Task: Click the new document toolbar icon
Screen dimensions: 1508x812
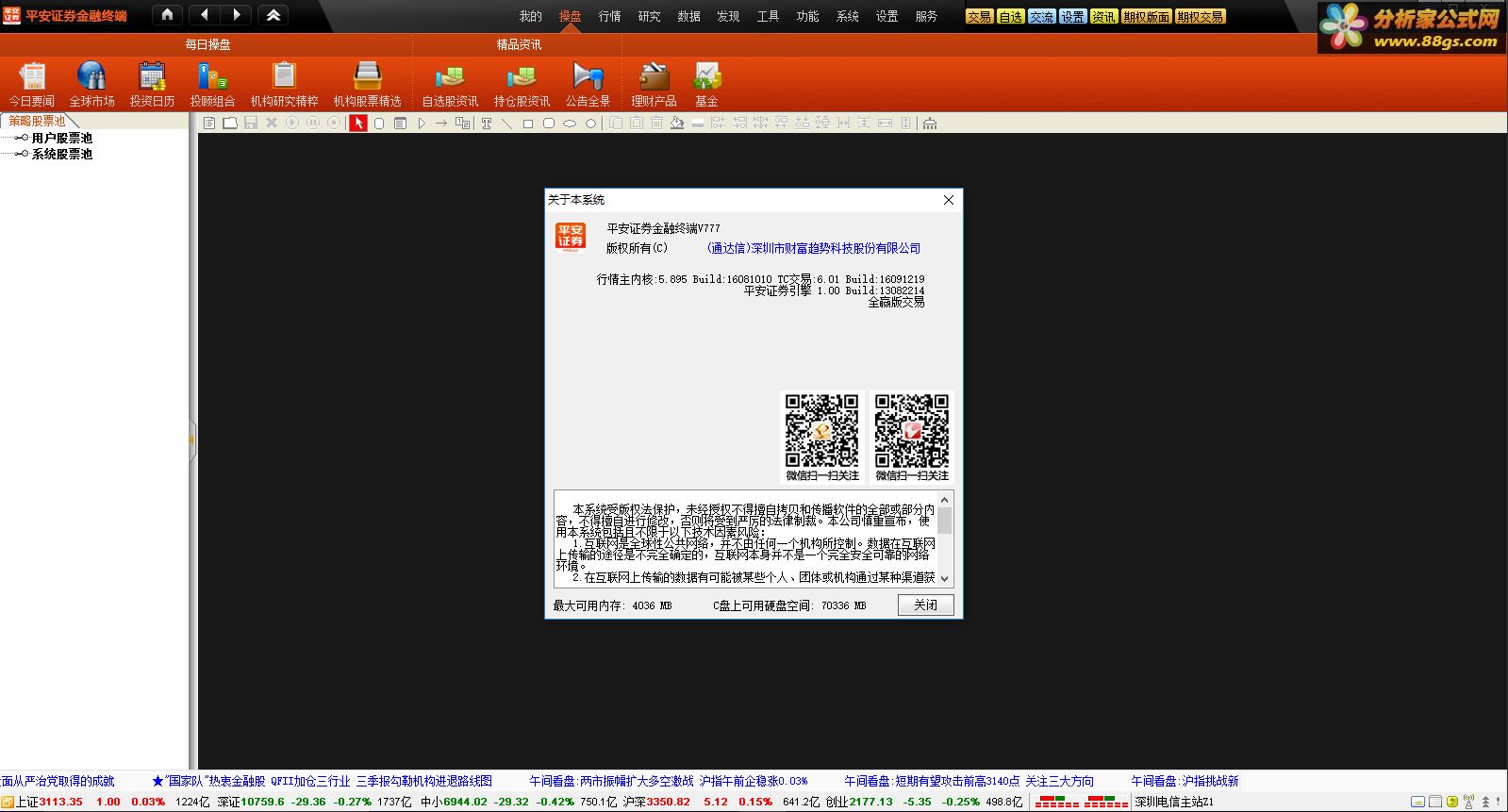Action: coord(209,123)
